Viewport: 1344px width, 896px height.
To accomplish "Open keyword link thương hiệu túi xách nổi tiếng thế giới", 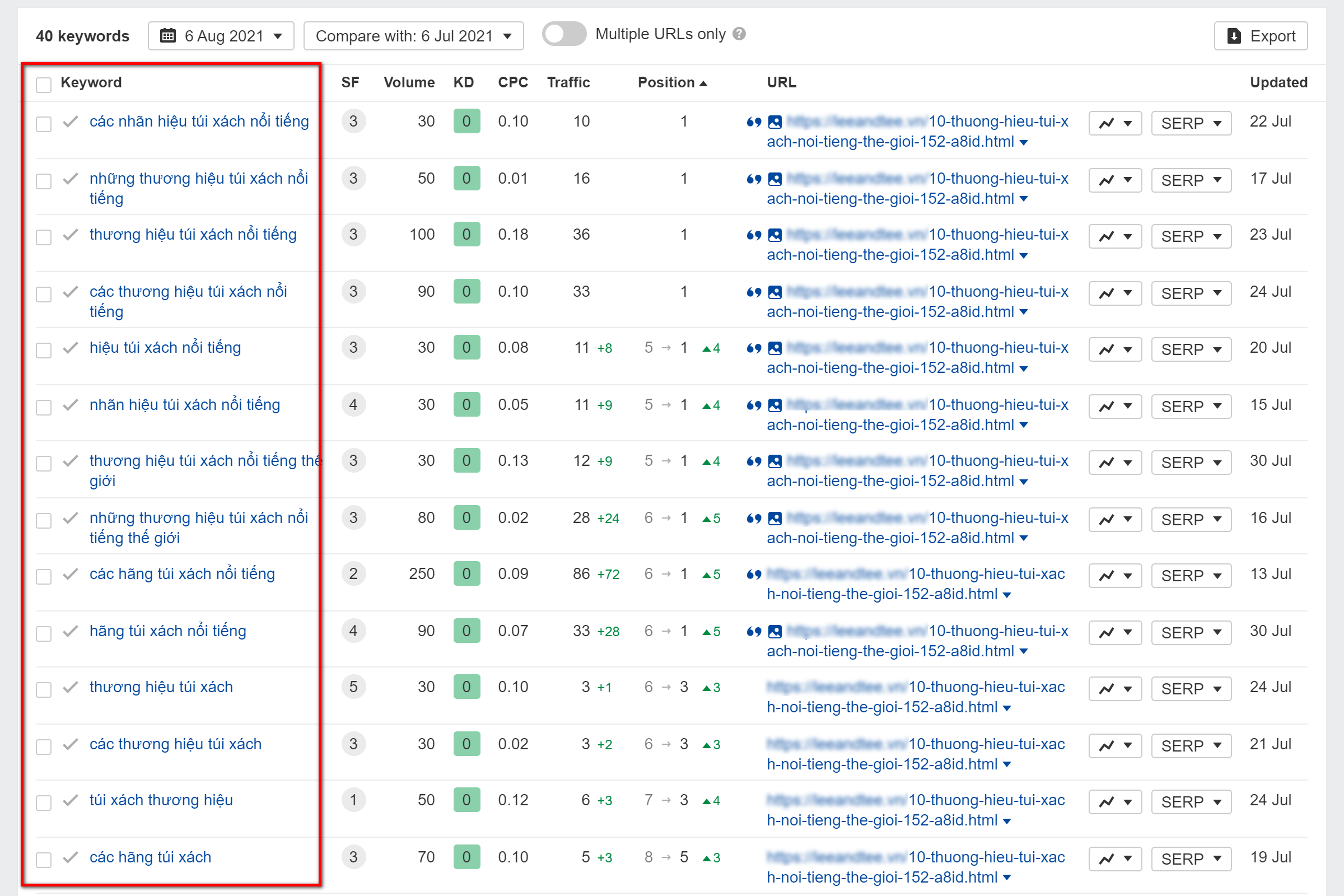I will point(206,471).
